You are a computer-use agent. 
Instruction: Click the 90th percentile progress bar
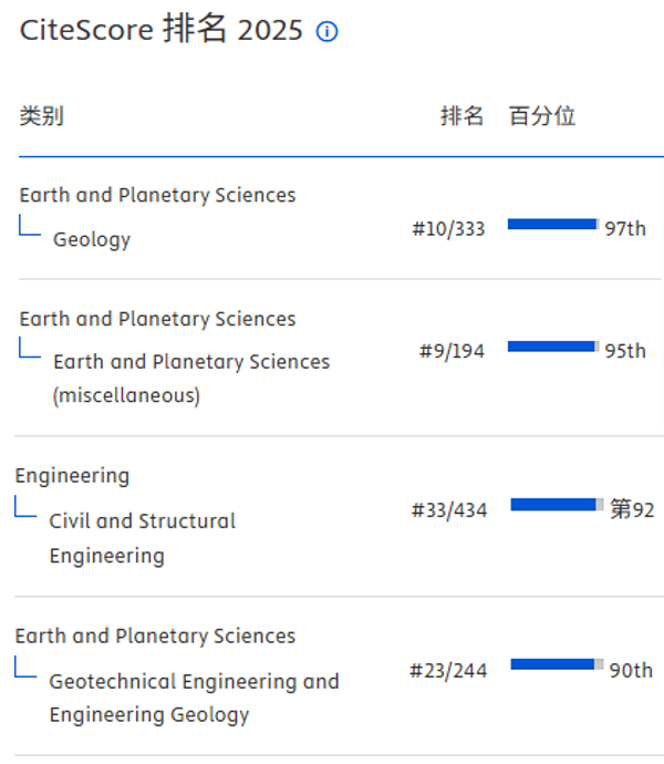[x=557, y=664]
